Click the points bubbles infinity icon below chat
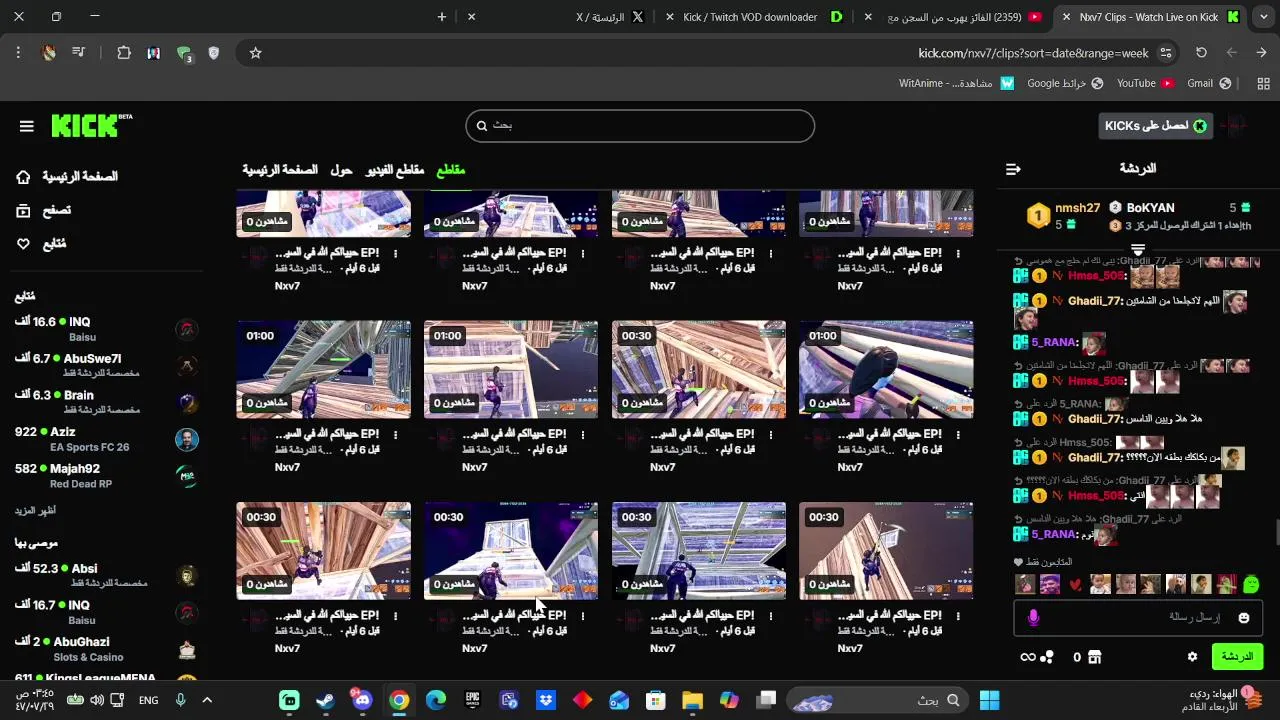Screen dimensions: 1280x720 point(1037,657)
